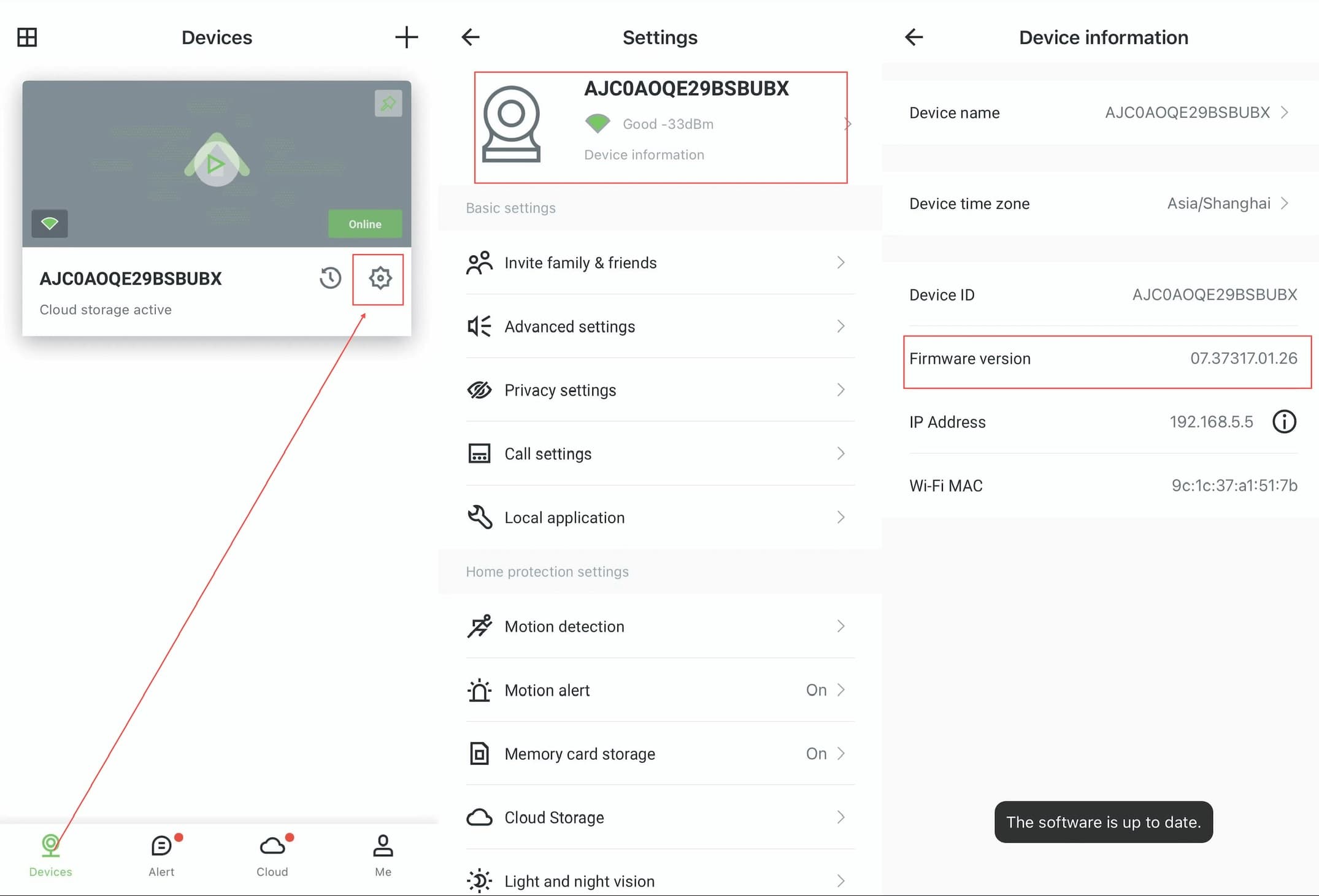The width and height of the screenshot is (1319, 896).
Task: Tap the Wi-Fi signal badge on preview
Action: [x=50, y=223]
